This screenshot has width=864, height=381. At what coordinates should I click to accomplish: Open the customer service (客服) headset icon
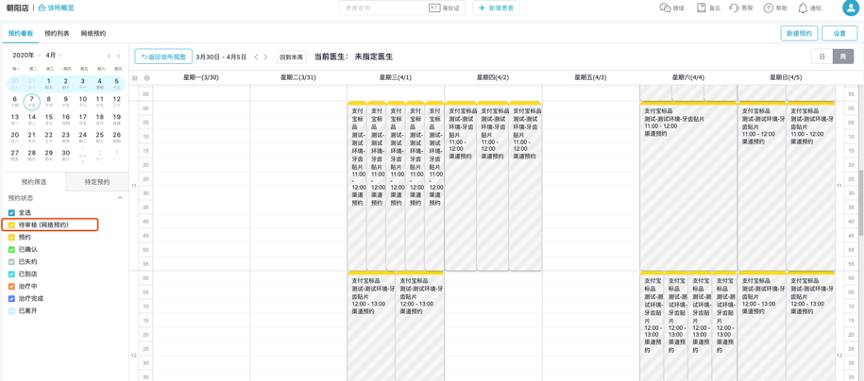click(733, 8)
